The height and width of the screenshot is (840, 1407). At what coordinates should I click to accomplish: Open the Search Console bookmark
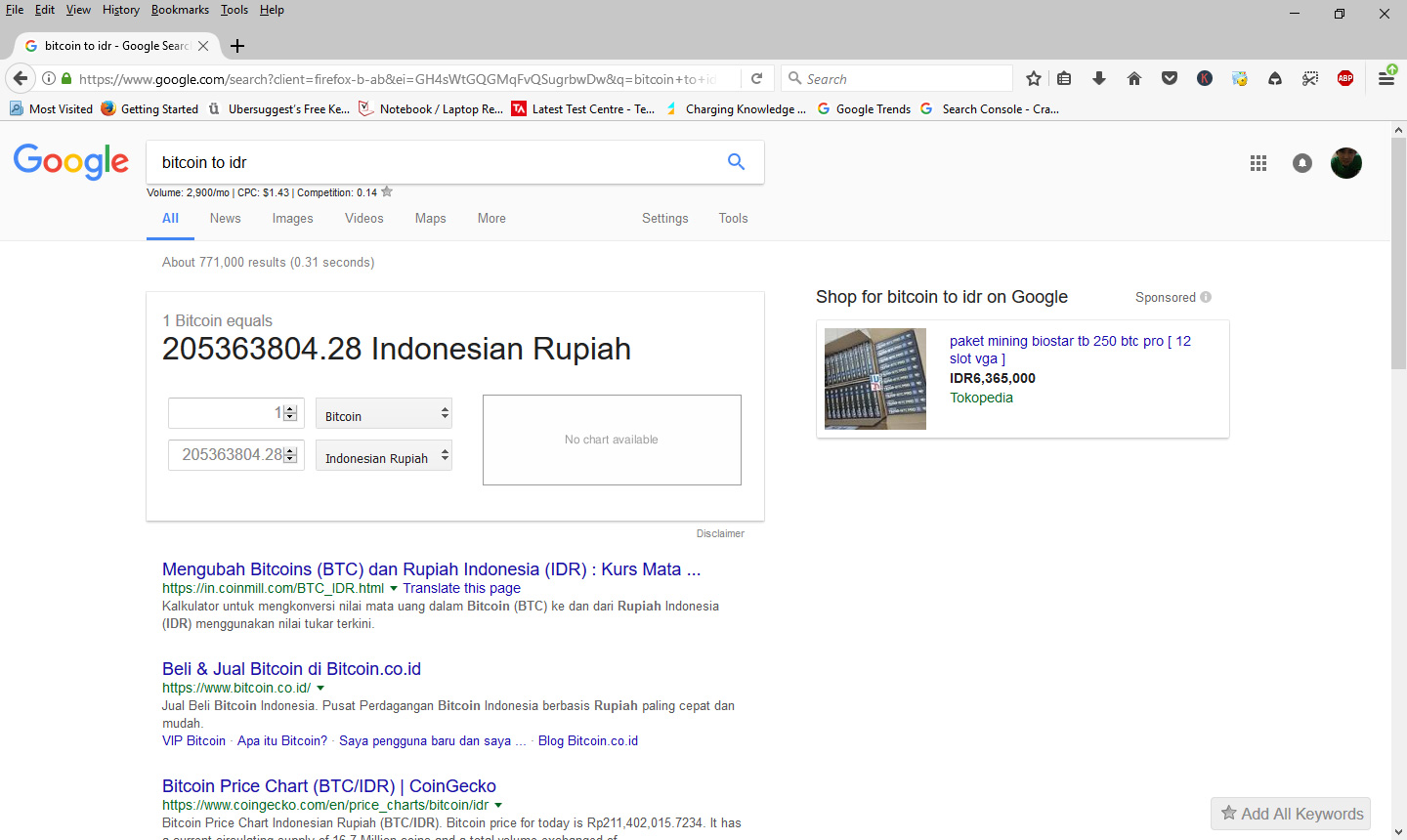click(x=990, y=108)
